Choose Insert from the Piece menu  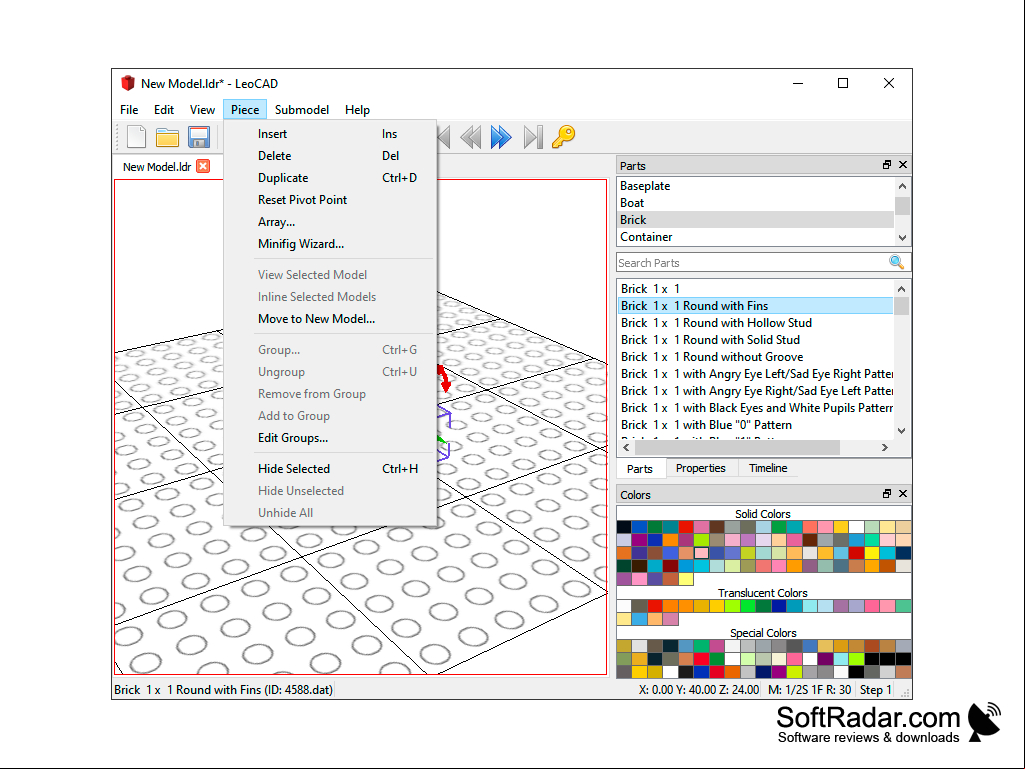pos(330,134)
